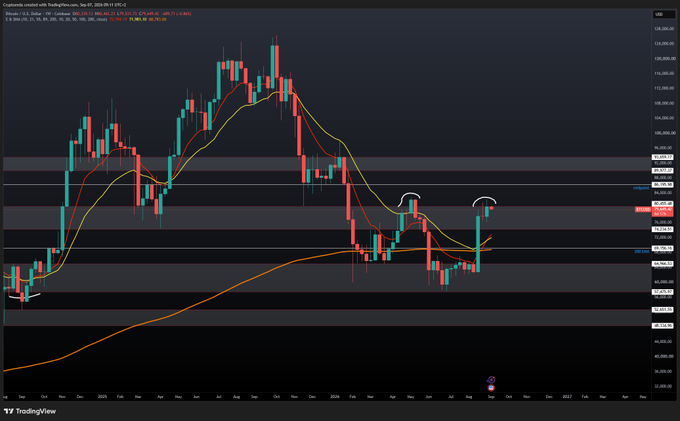680x421 pixels.
Task: Click the 2027 label on the time axis
Action: [x=567, y=397]
